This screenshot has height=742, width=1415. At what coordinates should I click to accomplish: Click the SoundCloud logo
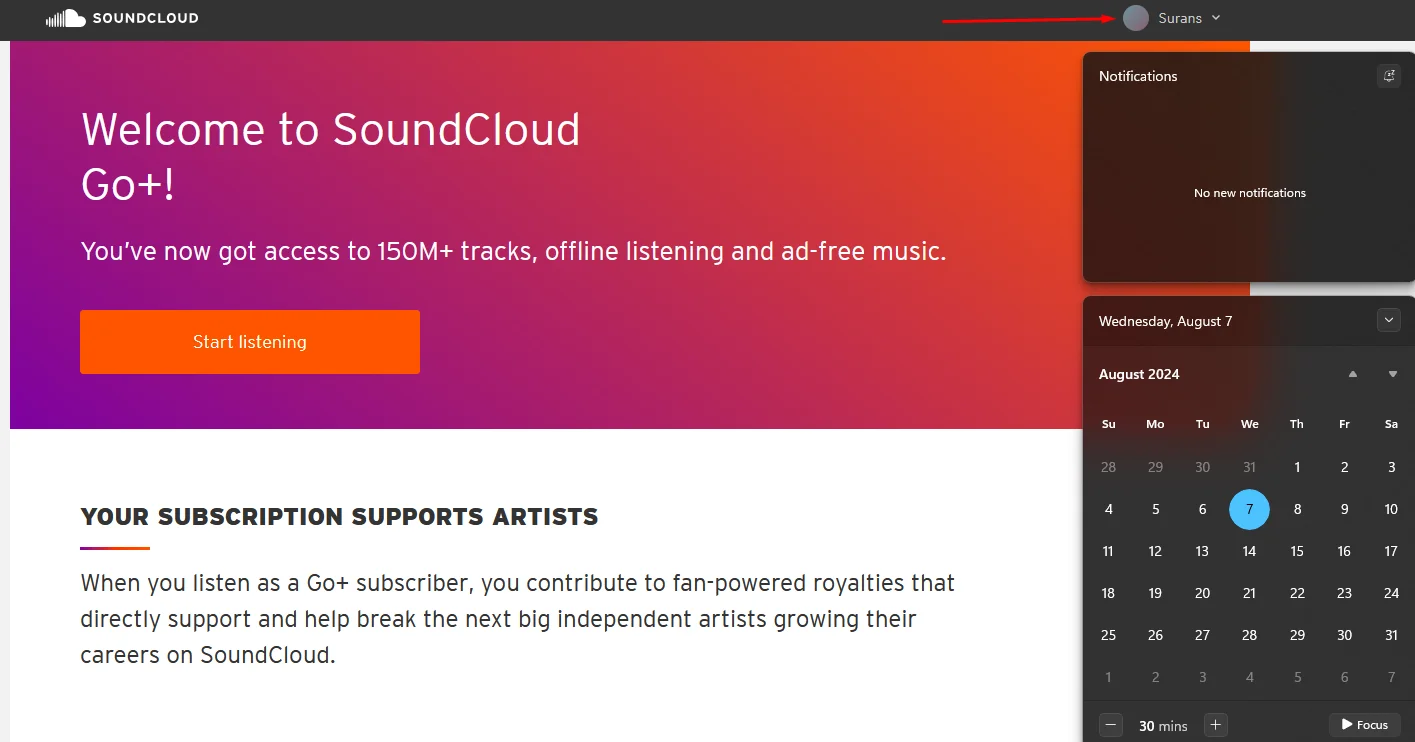(x=122, y=18)
